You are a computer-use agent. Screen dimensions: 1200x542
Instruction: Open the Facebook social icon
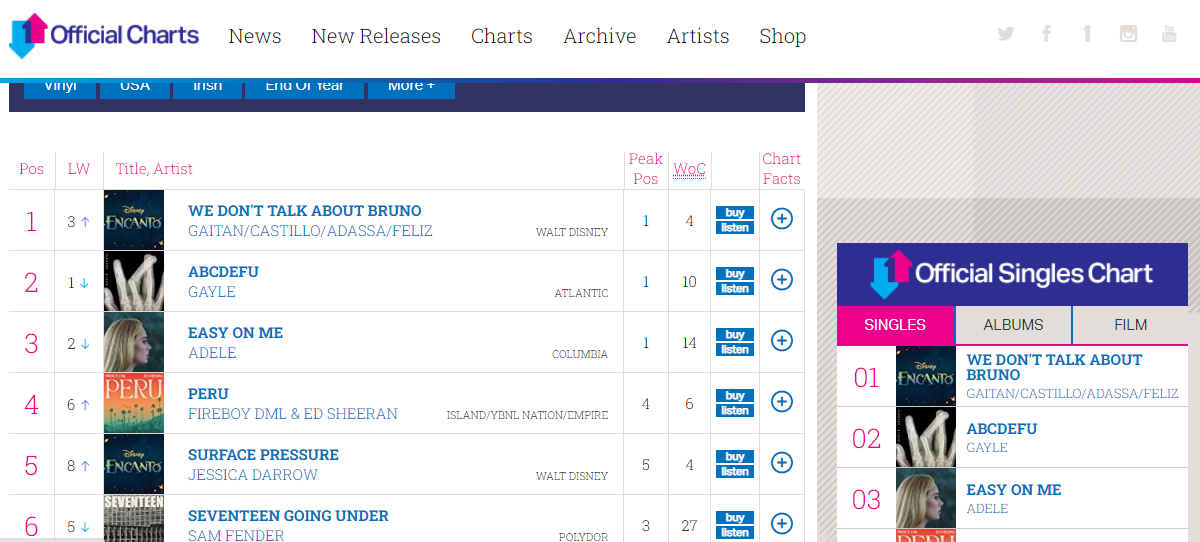tap(1046, 34)
